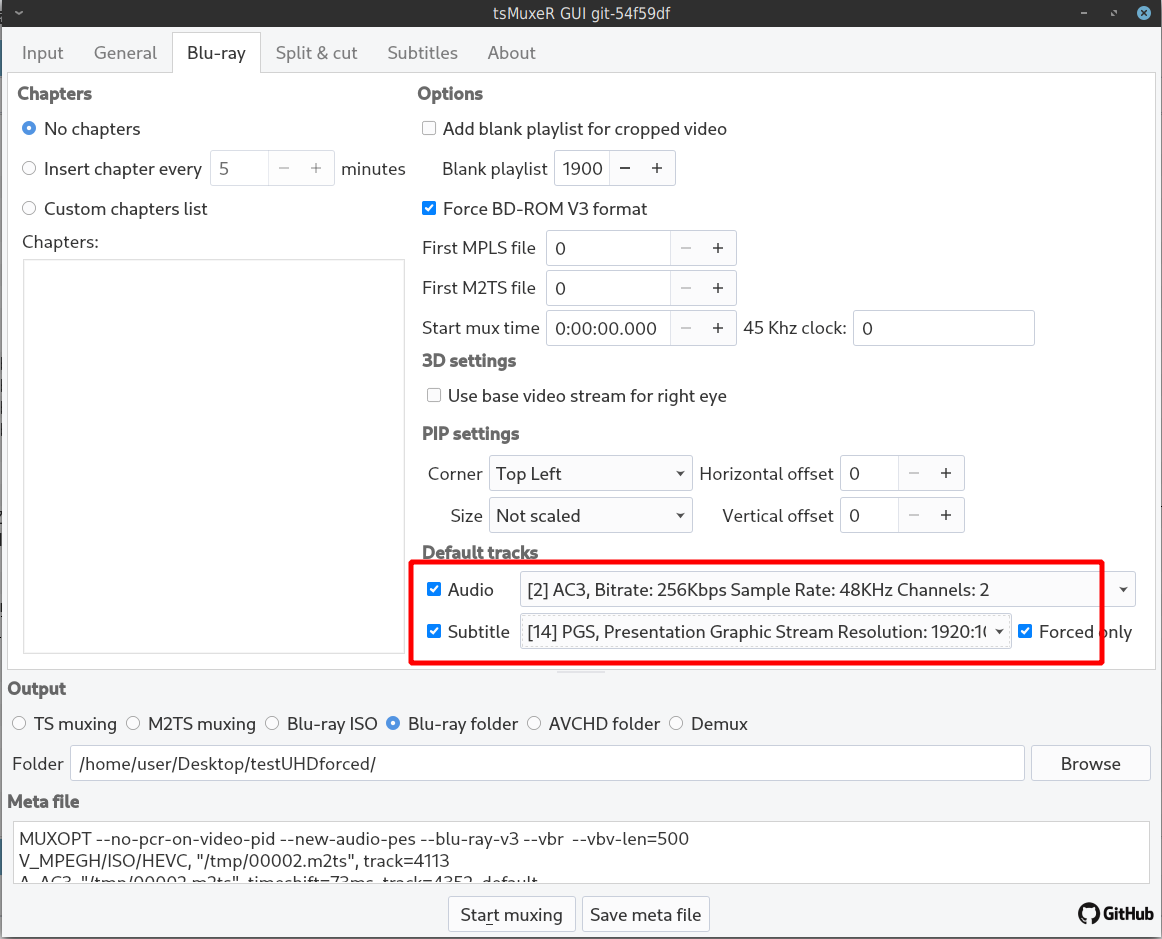1162x939 pixels.
Task: Open the window menu arrow in title bar
Action: [19, 13]
